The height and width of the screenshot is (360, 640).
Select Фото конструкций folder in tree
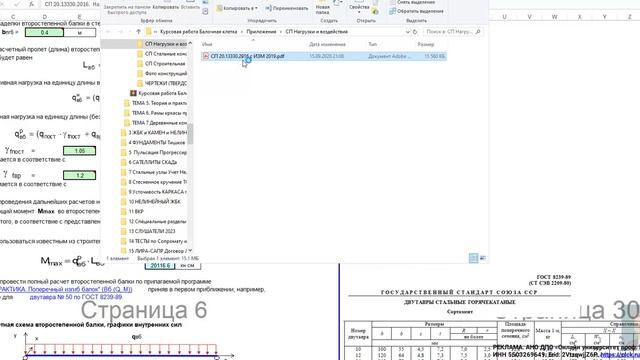tap(162, 73)
